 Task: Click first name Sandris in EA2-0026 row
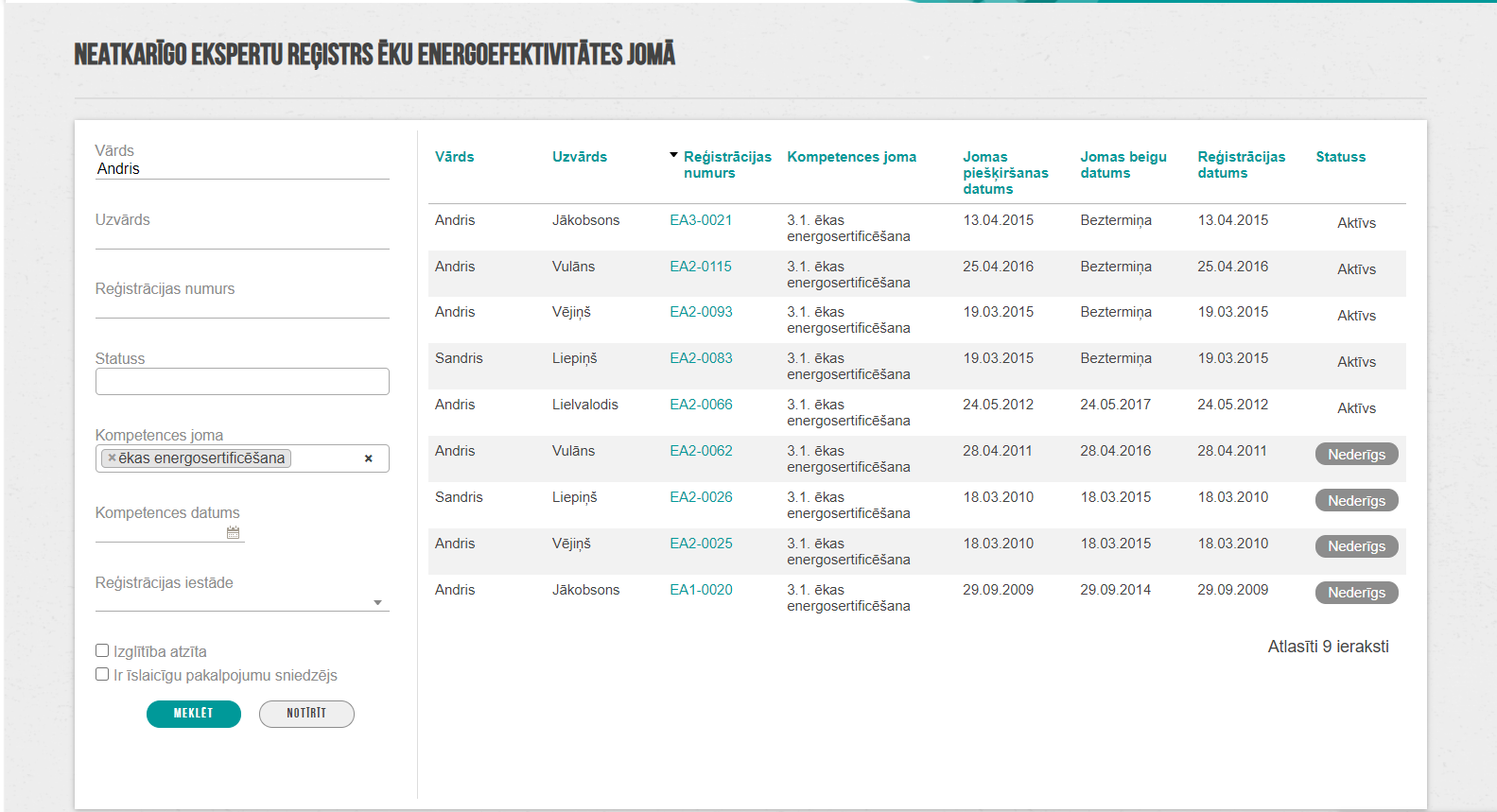tap(459, 497)
